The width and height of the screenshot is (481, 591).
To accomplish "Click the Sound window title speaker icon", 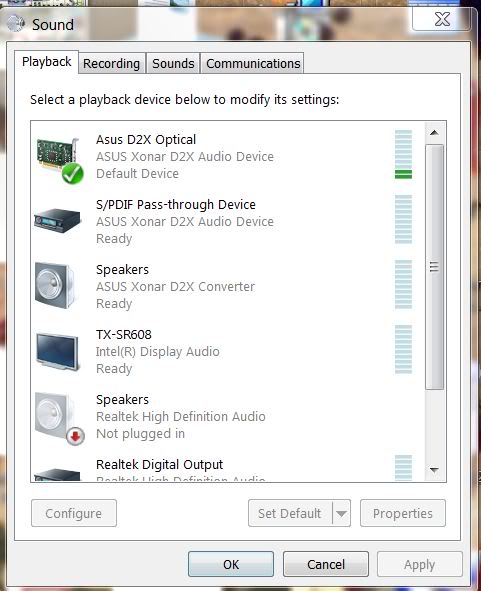I will tap(16, 23).
